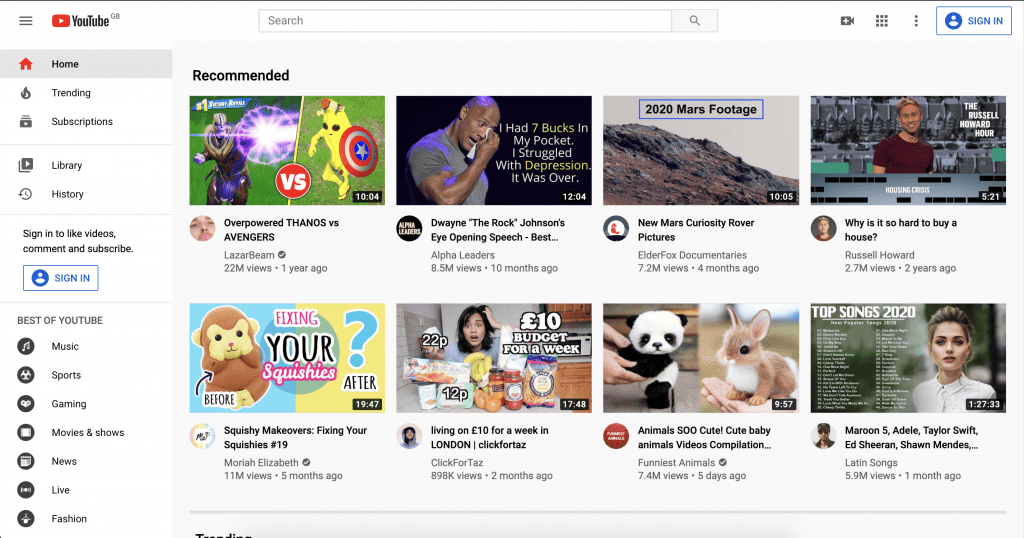Open 'Why is it so hard to buy a house?' title

point(901,230)
